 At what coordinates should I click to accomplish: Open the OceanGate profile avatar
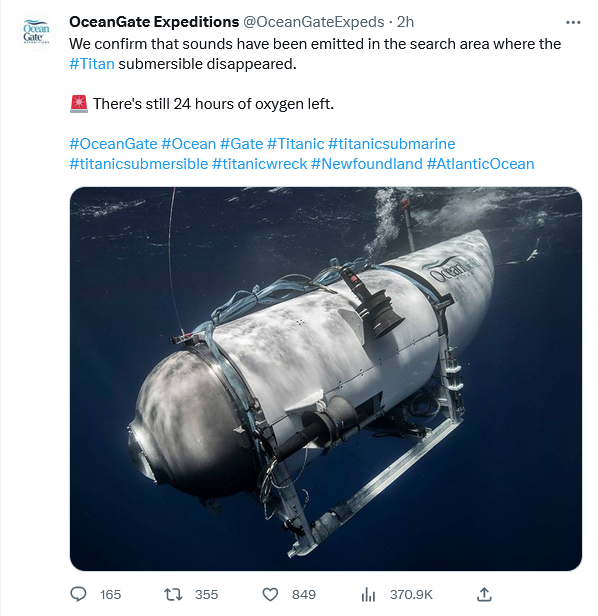tap(37, 32)
